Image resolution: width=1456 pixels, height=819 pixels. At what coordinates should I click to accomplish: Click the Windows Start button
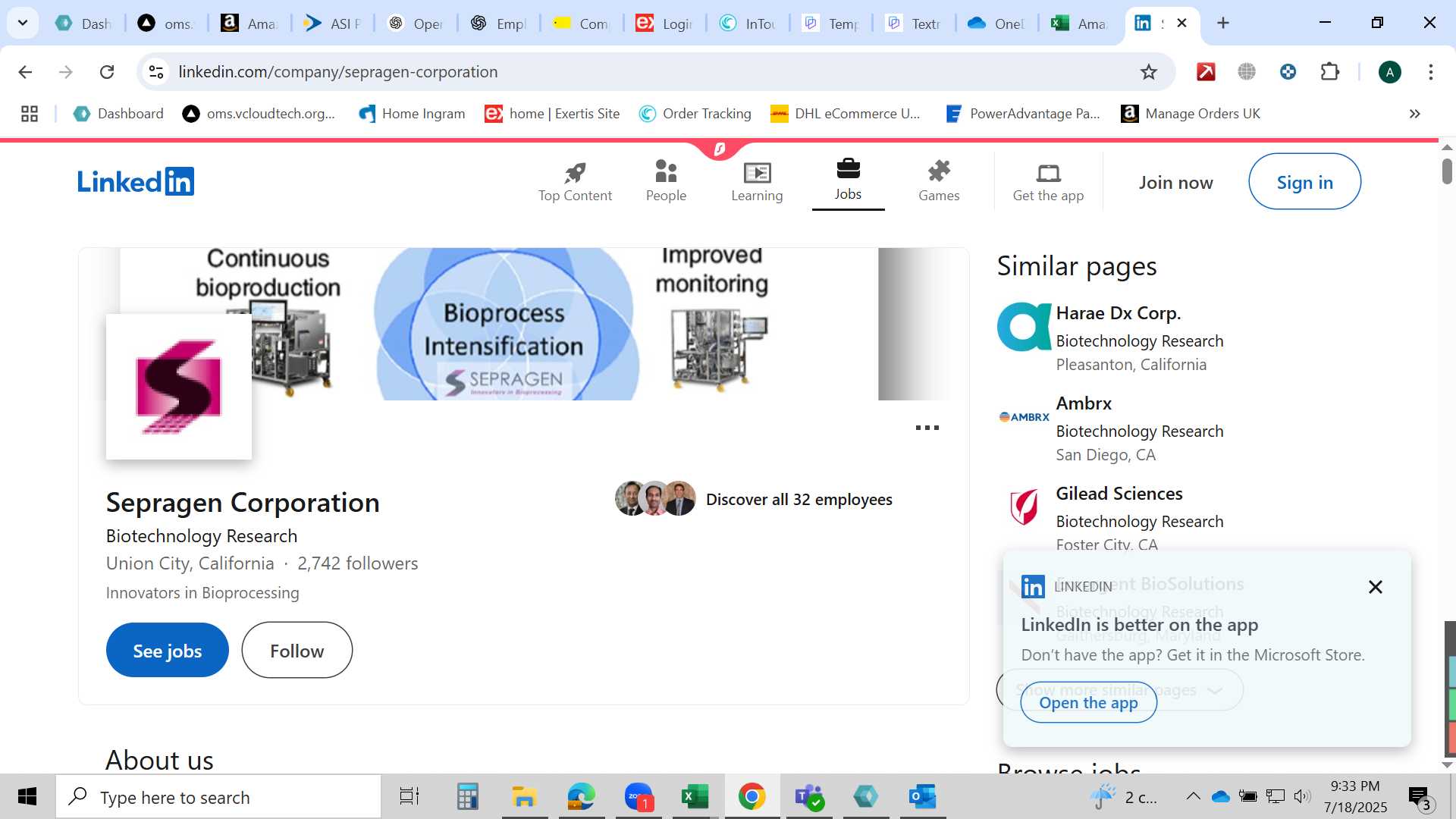(x=27, y=797)
